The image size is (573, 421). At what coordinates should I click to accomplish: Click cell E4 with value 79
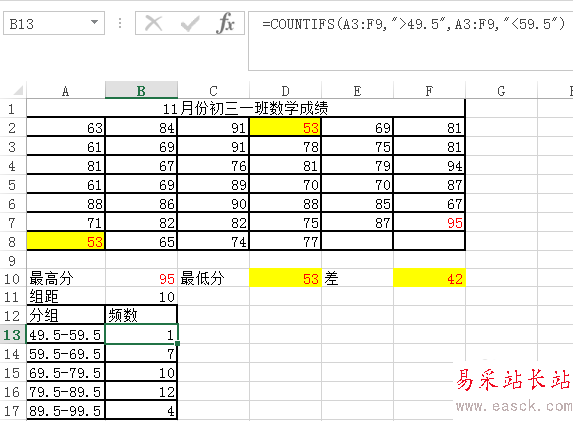coord(357,166)
